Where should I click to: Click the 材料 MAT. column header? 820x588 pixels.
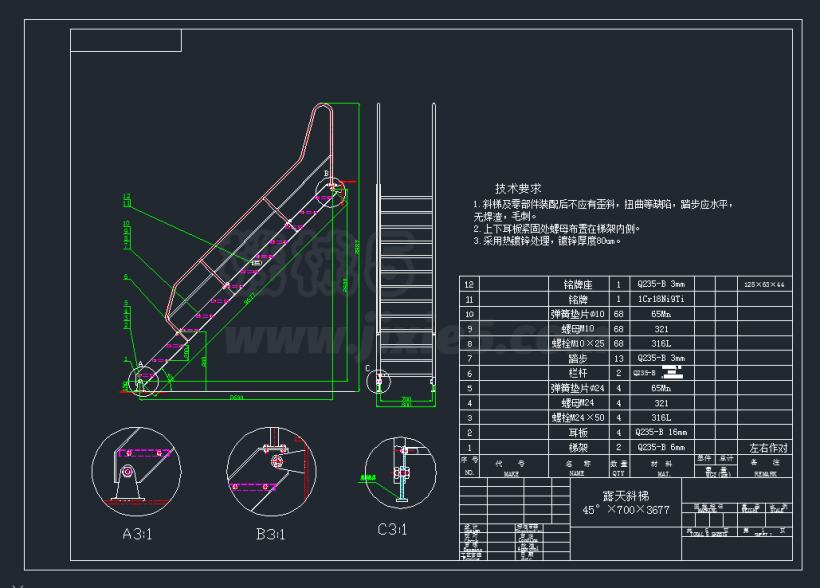(x=661, y=466)
